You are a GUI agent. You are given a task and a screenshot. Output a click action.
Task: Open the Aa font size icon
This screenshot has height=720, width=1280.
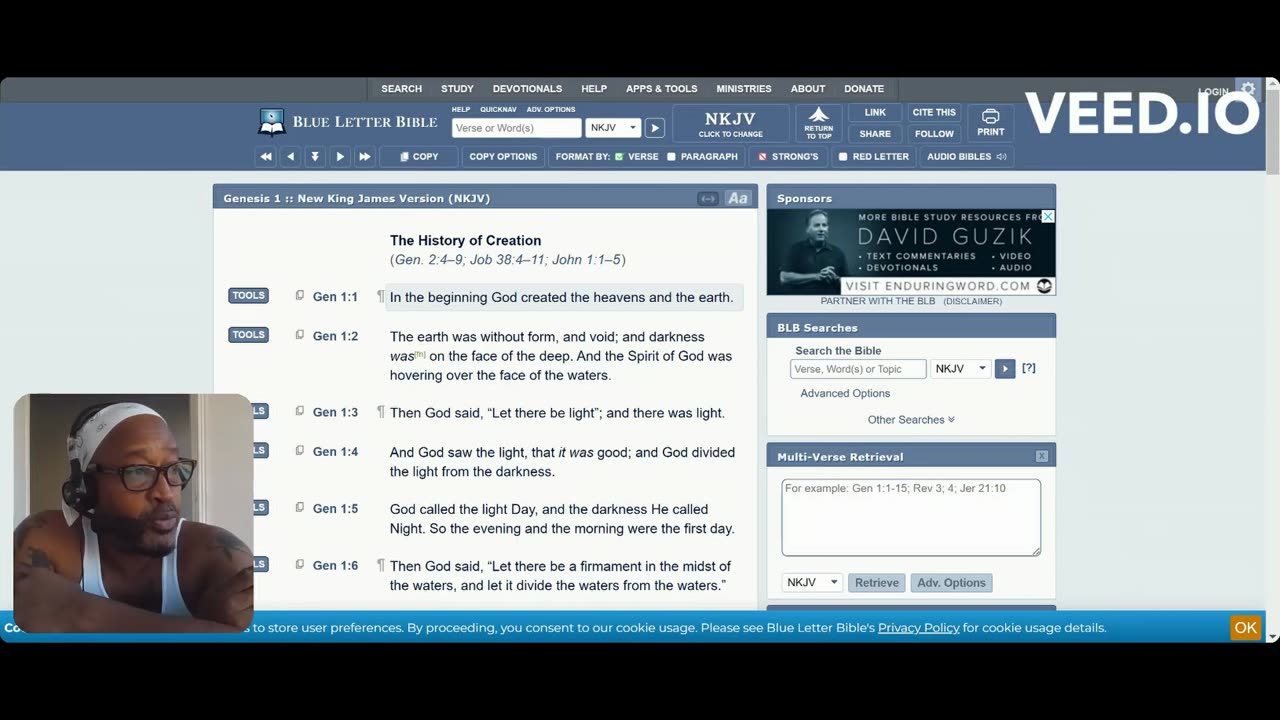(x=738, y=198)
